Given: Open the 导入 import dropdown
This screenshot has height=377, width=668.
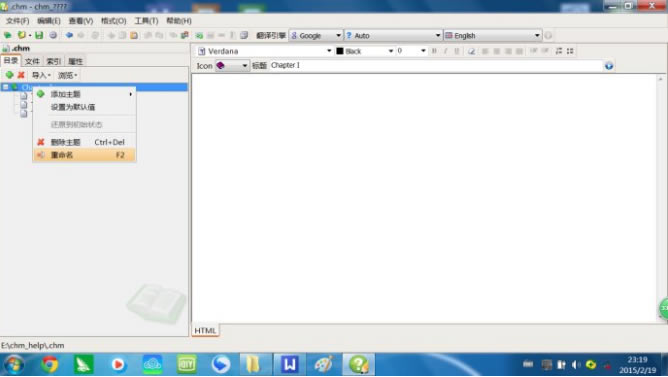Looking at the screenshot, I should click(x=41, y=75).
